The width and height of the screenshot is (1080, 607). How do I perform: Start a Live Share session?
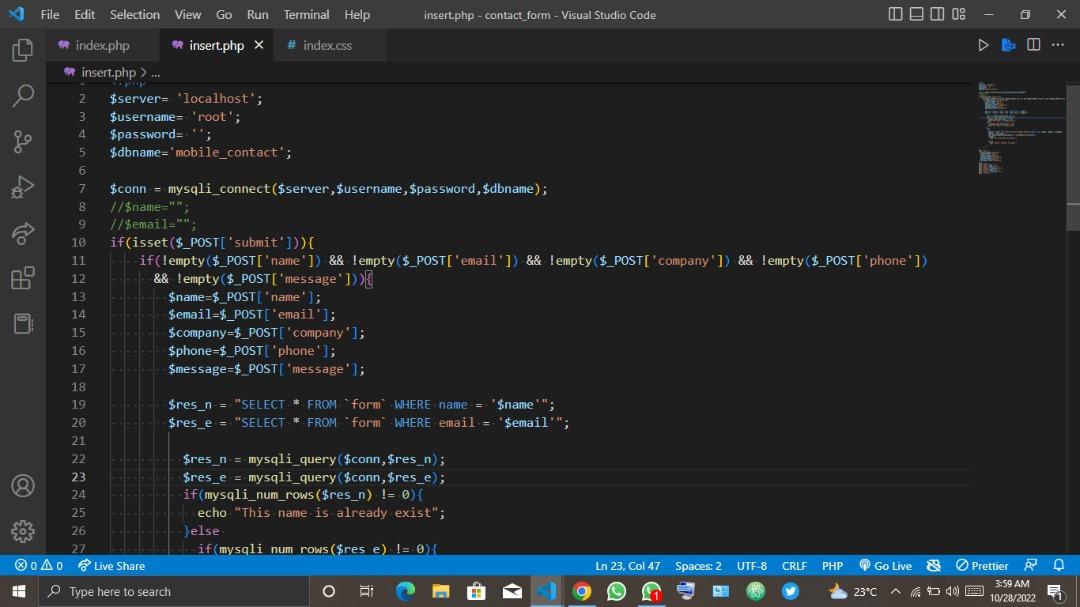pyautogui.click(x=111, y=566)
